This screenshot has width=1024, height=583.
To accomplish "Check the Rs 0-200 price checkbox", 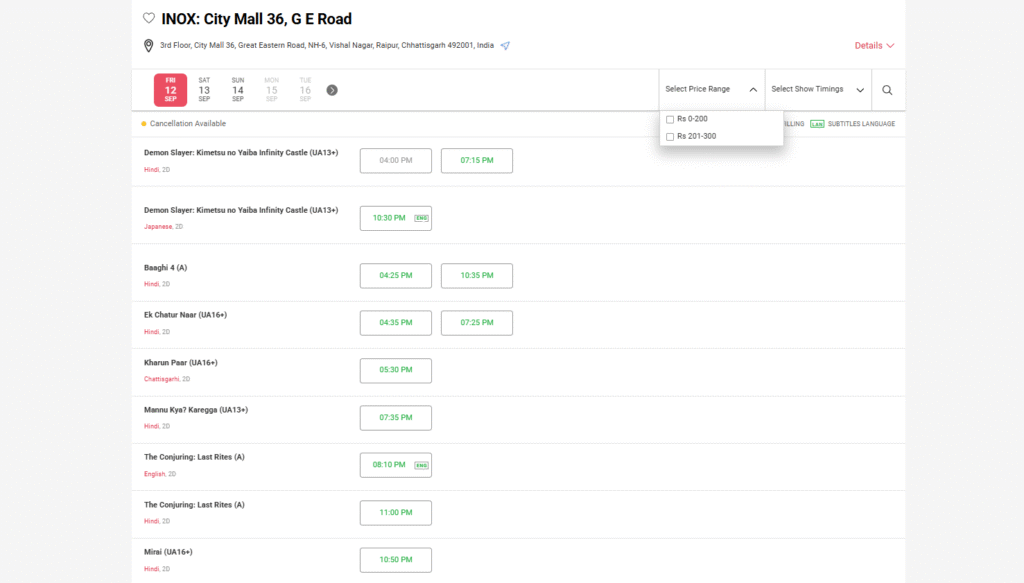I will (x=670, y=119).
